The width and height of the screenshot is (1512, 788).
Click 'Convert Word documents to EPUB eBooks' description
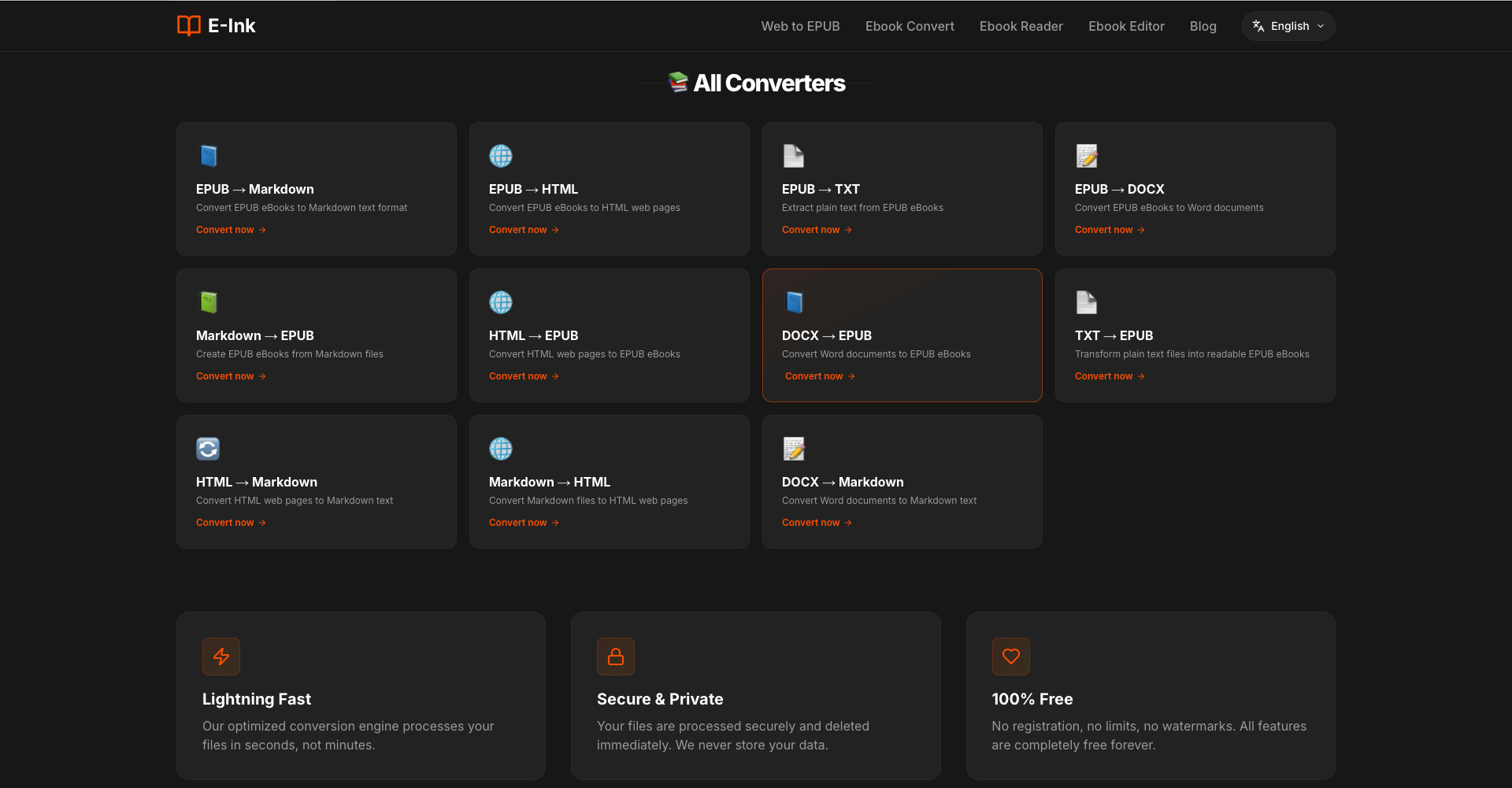[x=876, y=354]
